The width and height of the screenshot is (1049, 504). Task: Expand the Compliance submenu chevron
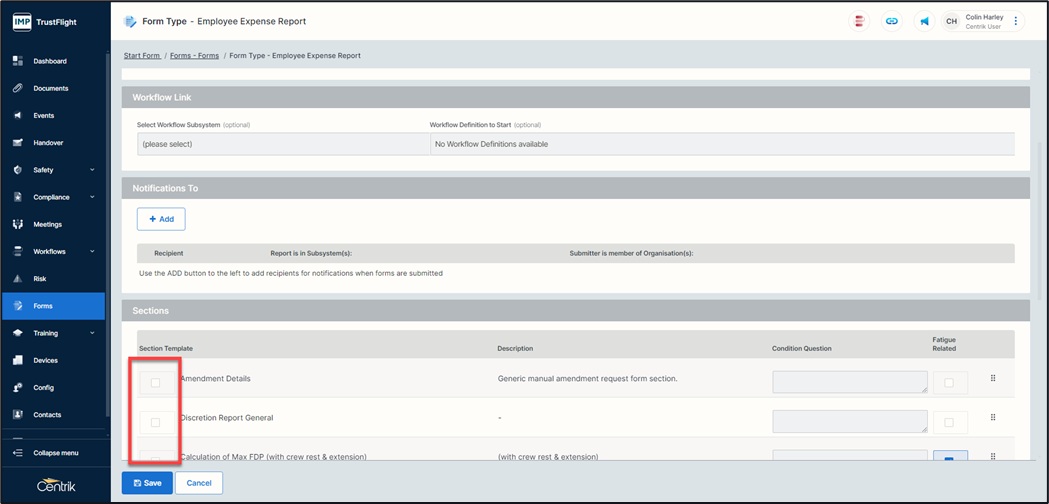pos(92,197)
